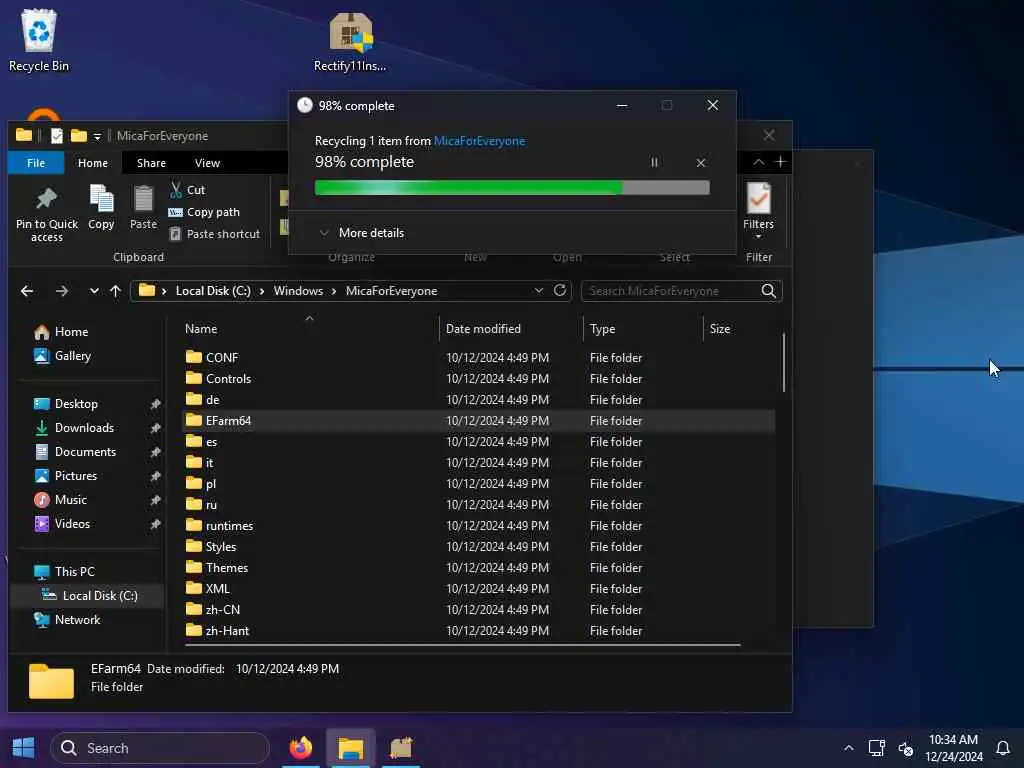Screen dimensions: 1024x768
Task: Click the Paste ribbon icon
Action: (143, 207)
